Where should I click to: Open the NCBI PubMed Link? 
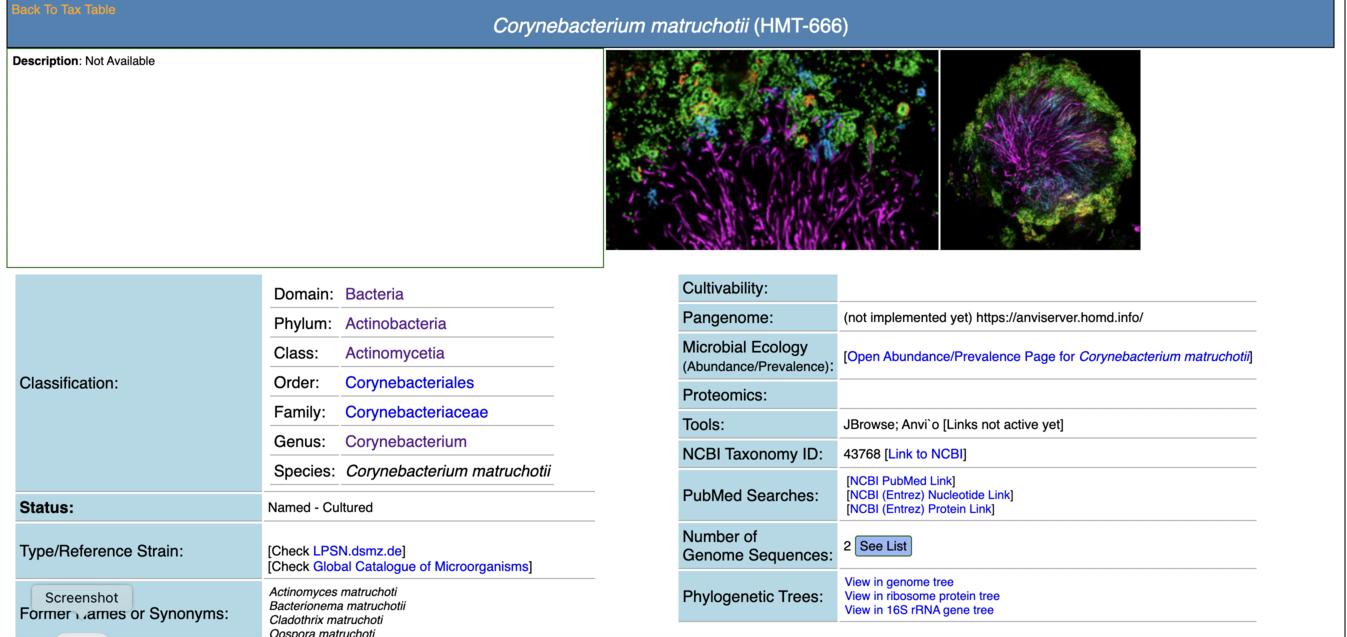click(x=901, y=481)
